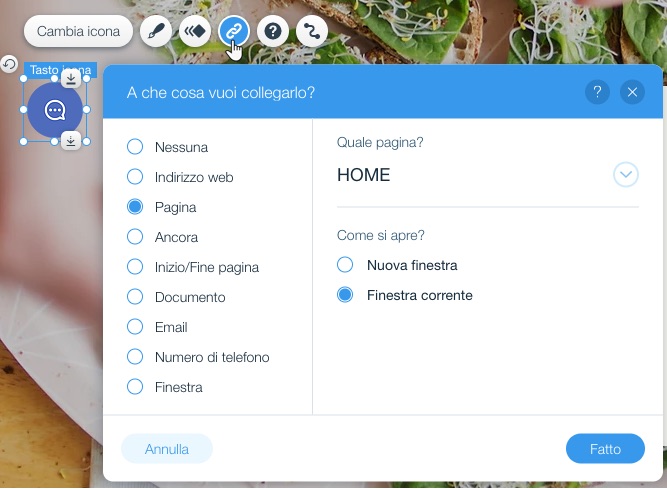Click the Cambia icona button
667x489 pixels.
point(78,31)
